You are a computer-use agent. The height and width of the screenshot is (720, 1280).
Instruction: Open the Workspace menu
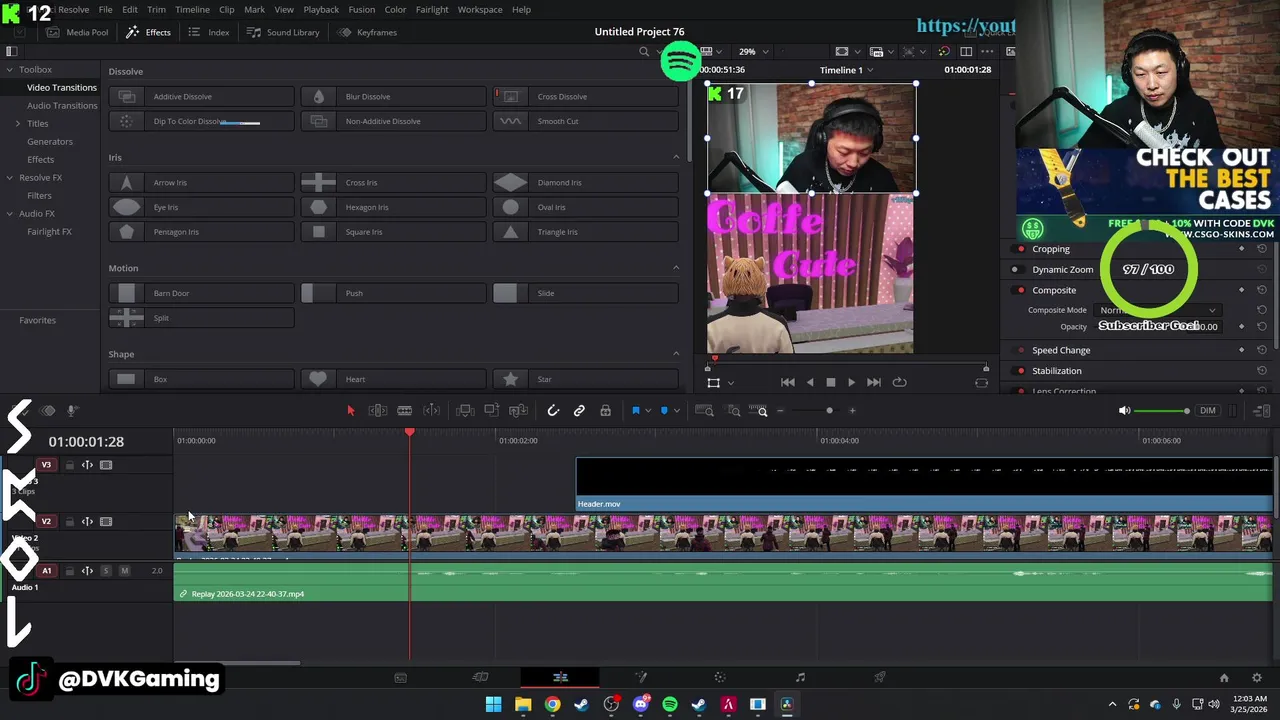(x=480, y=9)
